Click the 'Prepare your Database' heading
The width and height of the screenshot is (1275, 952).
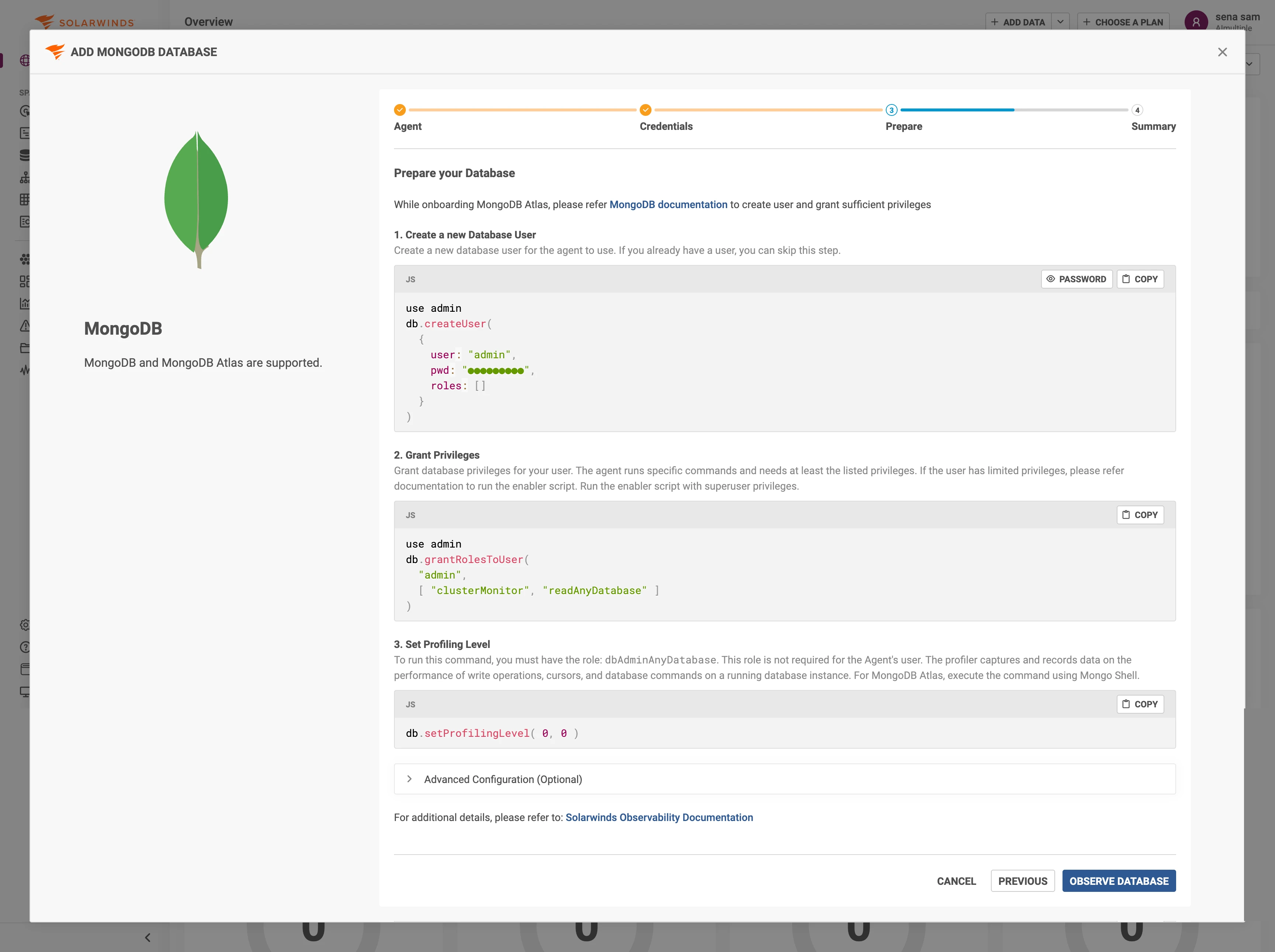click(x=454, y=173)
